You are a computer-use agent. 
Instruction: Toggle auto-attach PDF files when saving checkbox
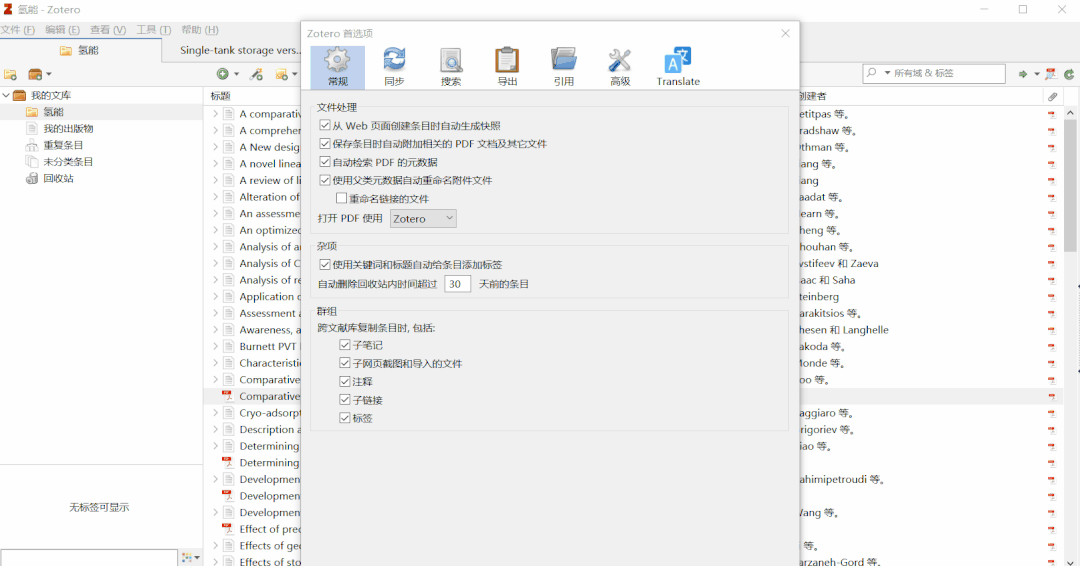pyautogui.click(x=325, y=144)
